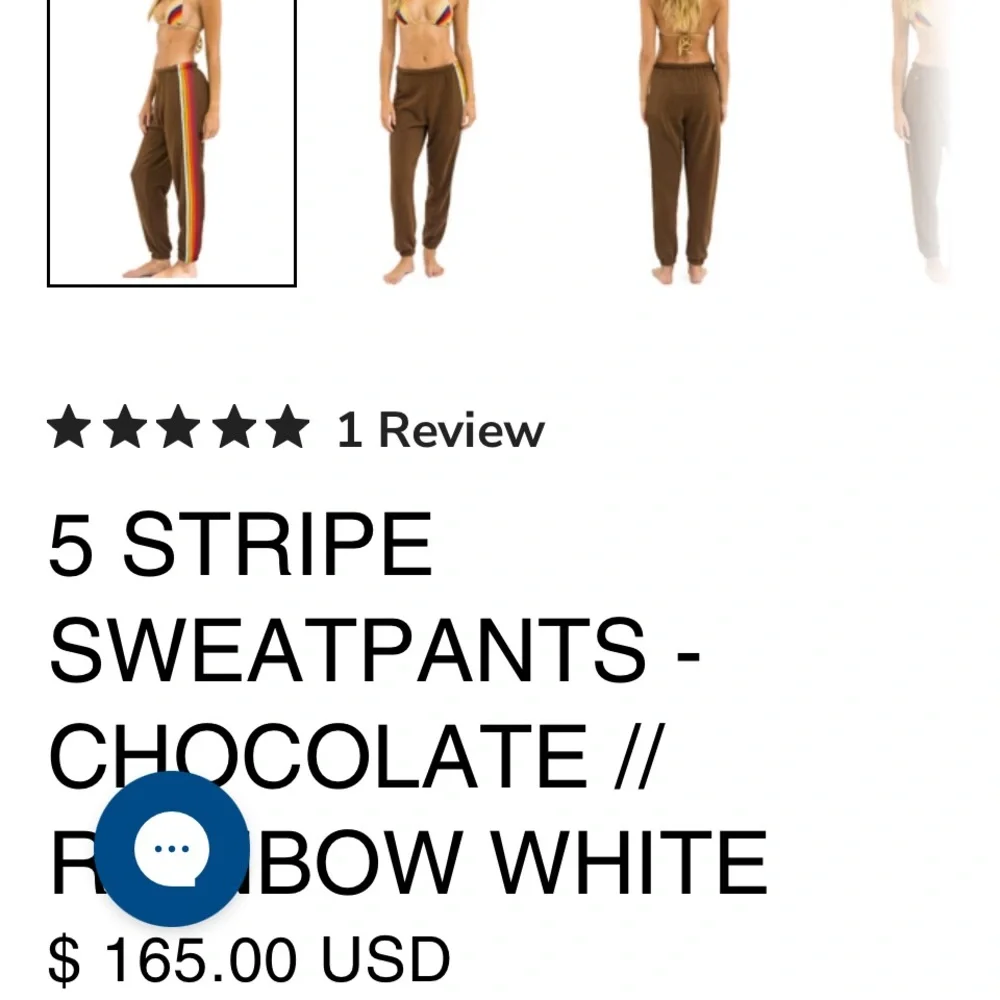Click the "WHITE" word in title
Screen dimensions: 1000x1000
pos(629,863)
